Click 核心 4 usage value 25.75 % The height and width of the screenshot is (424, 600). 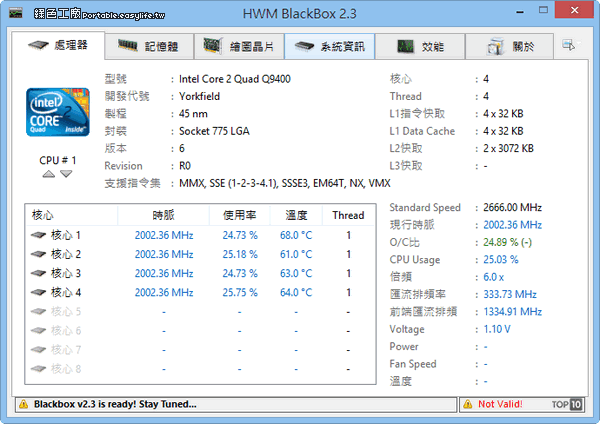240,293
